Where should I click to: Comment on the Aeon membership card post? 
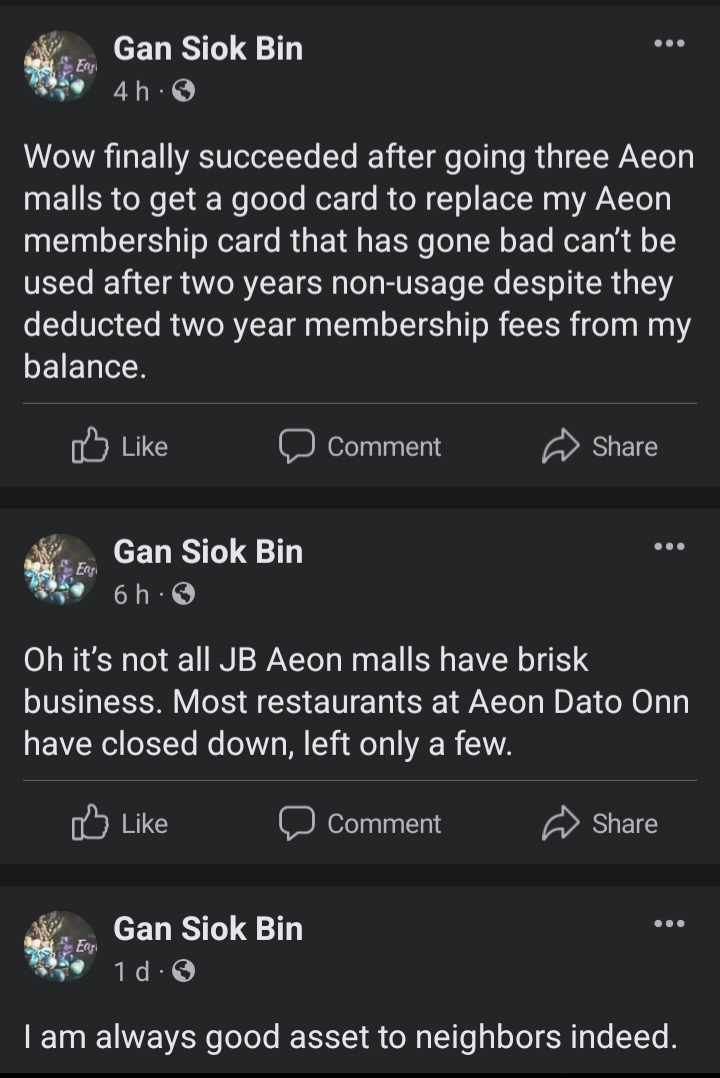(x=359, y=447)
